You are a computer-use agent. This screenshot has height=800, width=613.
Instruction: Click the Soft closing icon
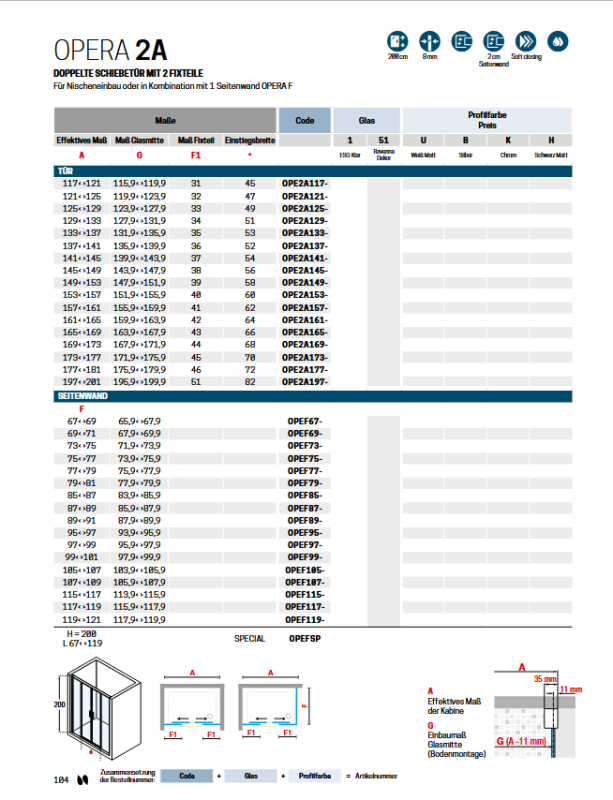coord(526,41)
